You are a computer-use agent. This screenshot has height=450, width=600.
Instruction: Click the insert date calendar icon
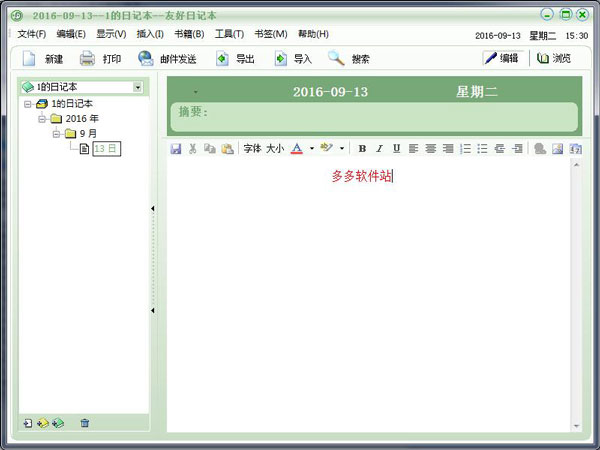click(x=576, y=148)
